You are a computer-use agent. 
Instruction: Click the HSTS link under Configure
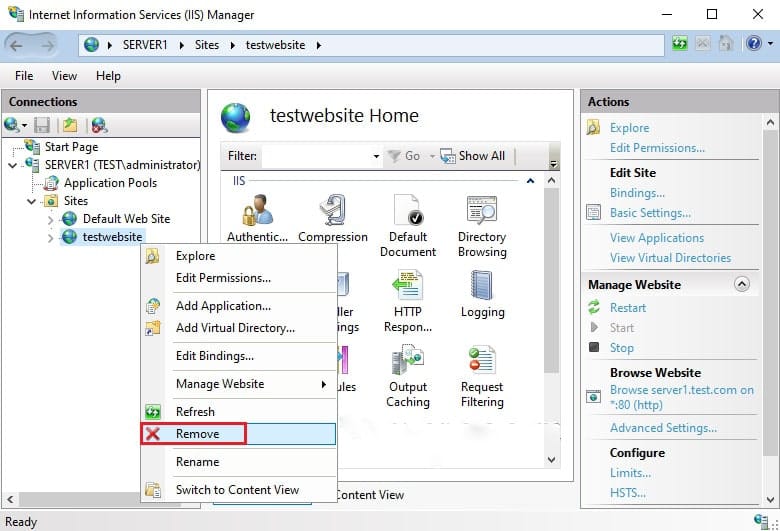coord(628,493)
